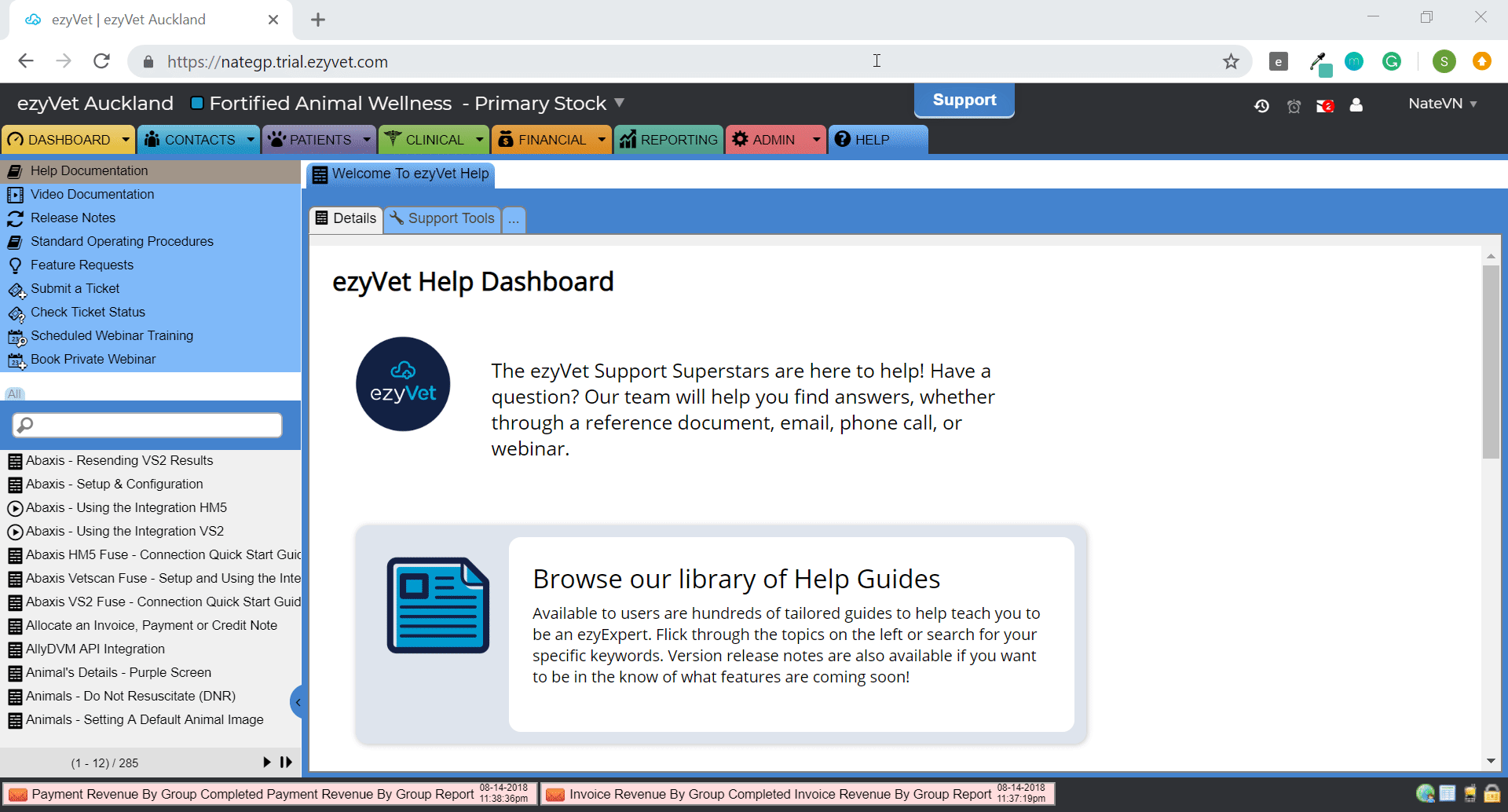Open the Chrome profile avatar S
The image size is (1508, 812).
pos(1444,61)
